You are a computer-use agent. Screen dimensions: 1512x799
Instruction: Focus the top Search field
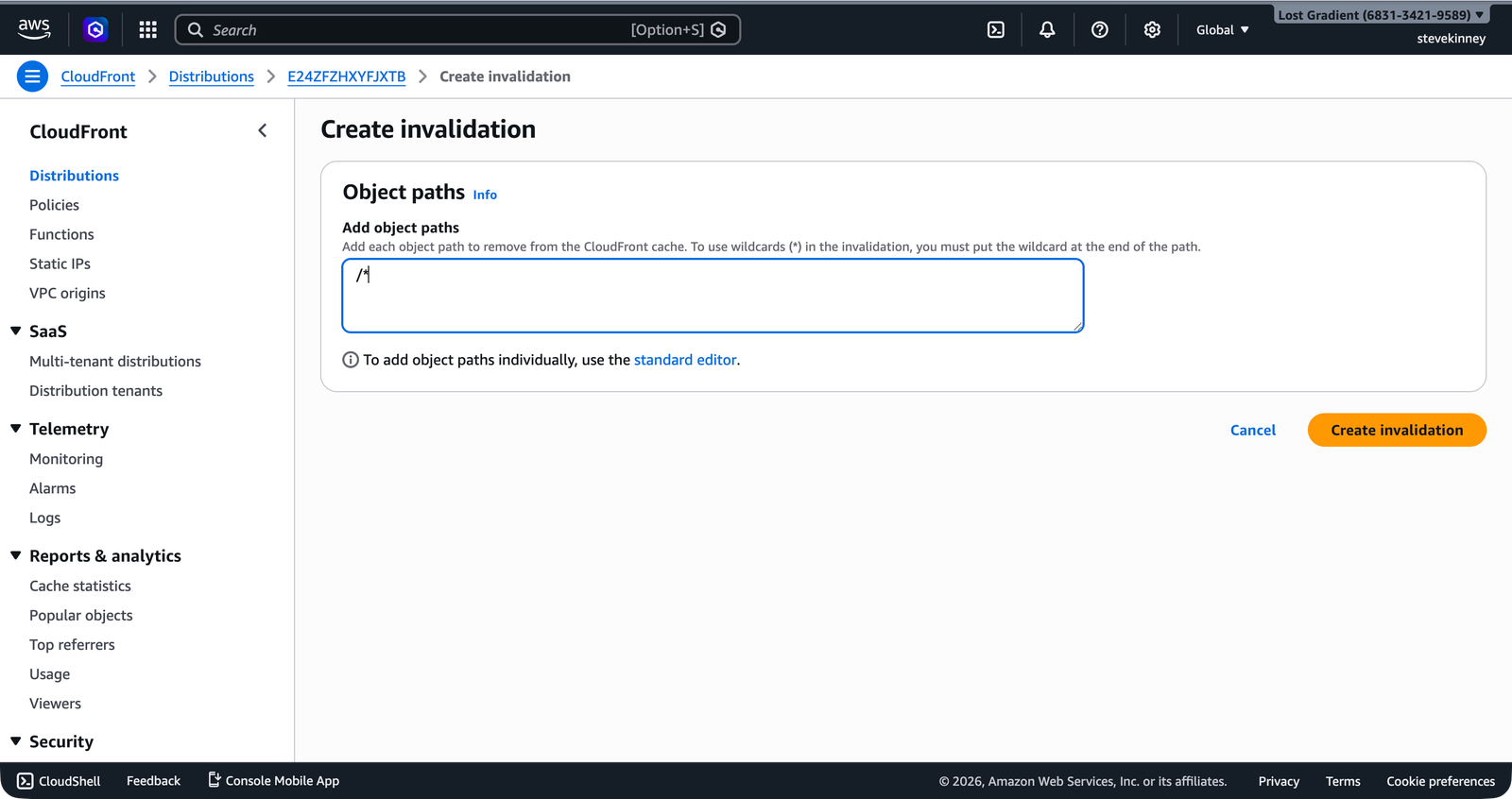click(457, 30)
